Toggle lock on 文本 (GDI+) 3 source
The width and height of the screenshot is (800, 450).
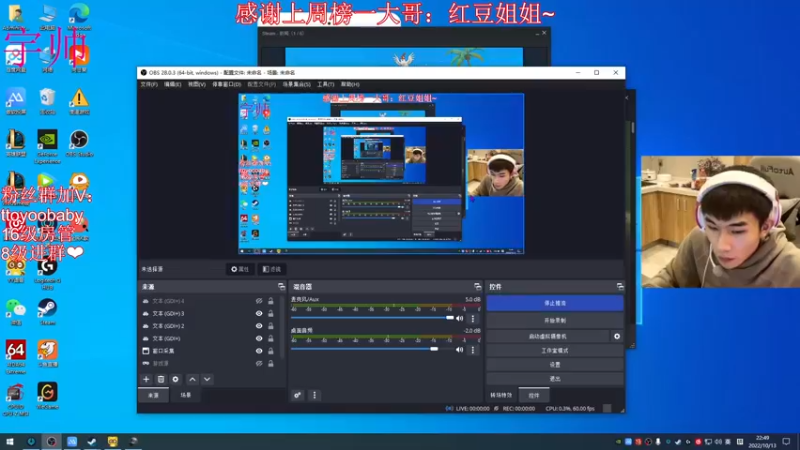coord(271,313)
